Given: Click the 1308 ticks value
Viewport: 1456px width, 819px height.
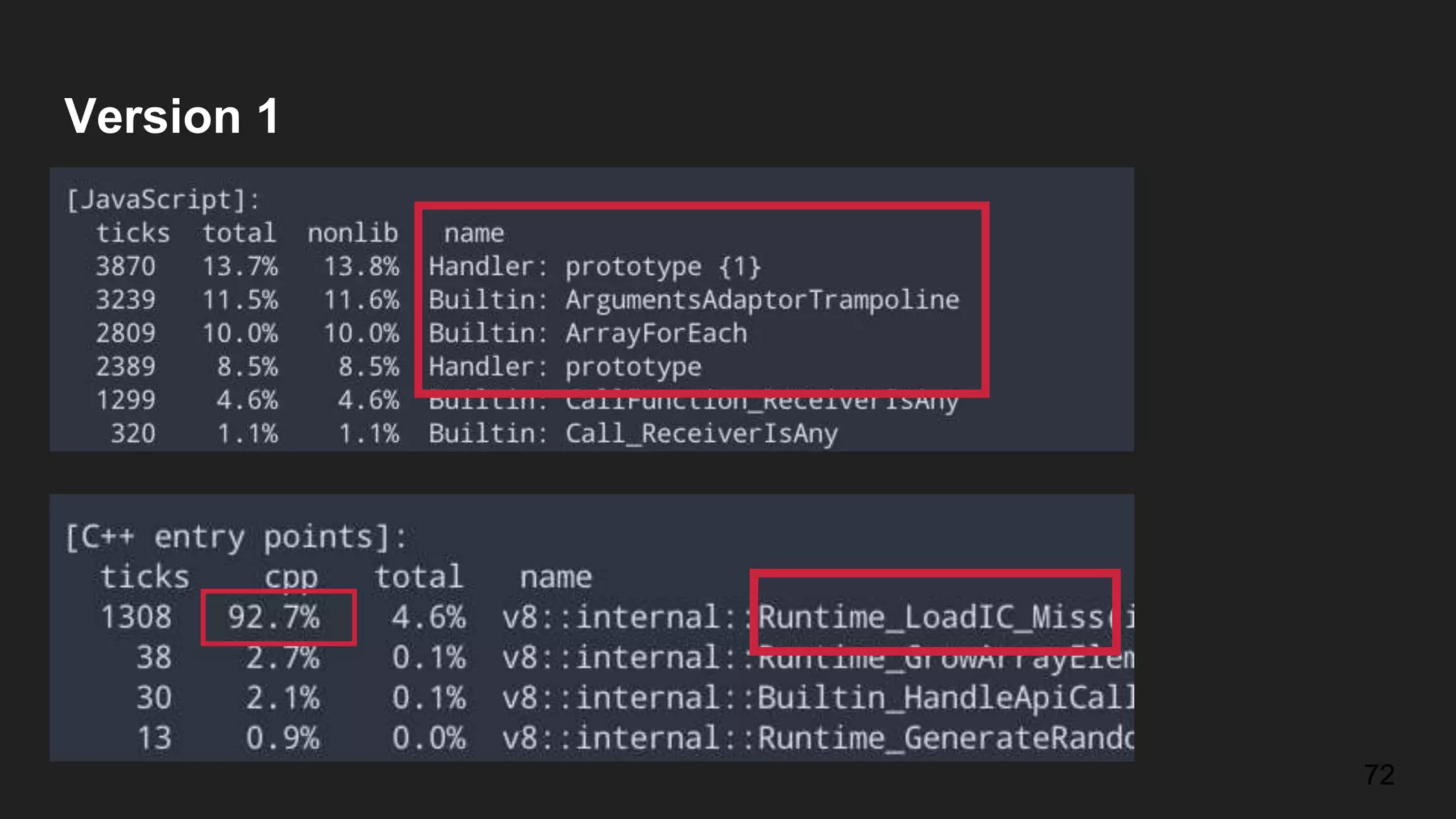Looking at the screenshot, I should coord(136,617).
